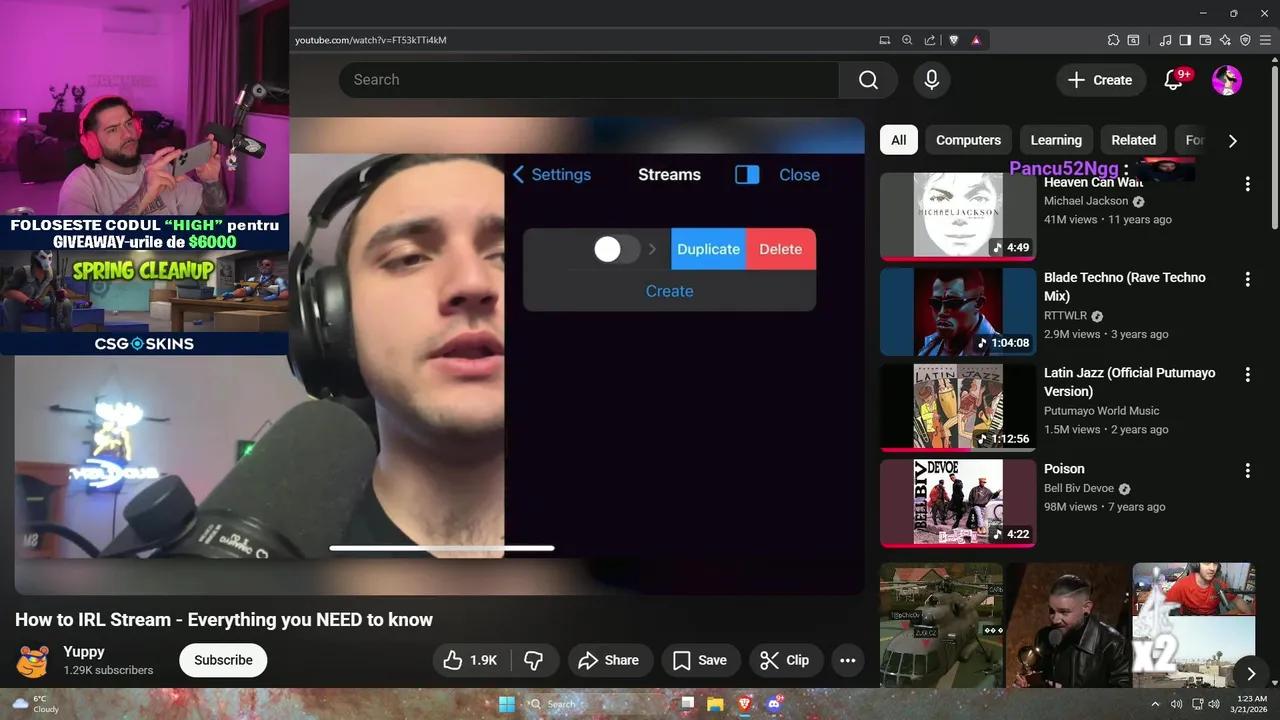Click the YouTube search magnifier button

pyautogui.click(x=868, y=80)
